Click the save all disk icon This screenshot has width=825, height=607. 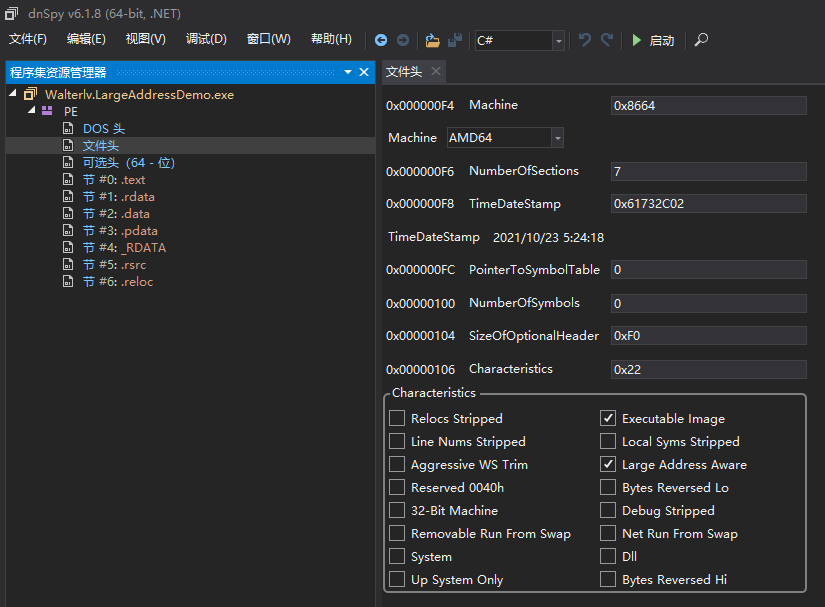click(455, 40)
